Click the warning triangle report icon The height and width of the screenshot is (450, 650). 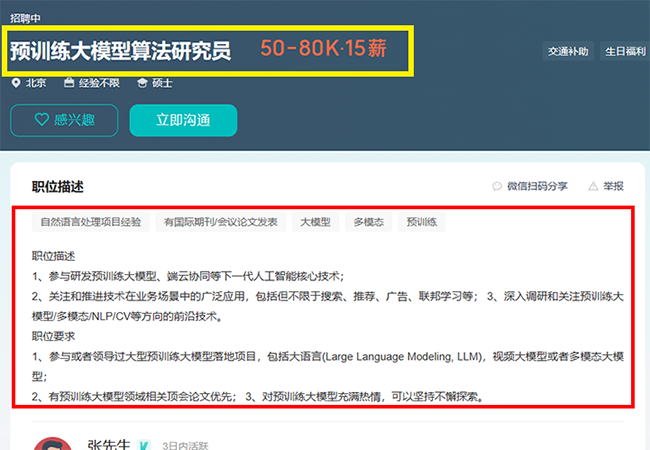[593, 186]
